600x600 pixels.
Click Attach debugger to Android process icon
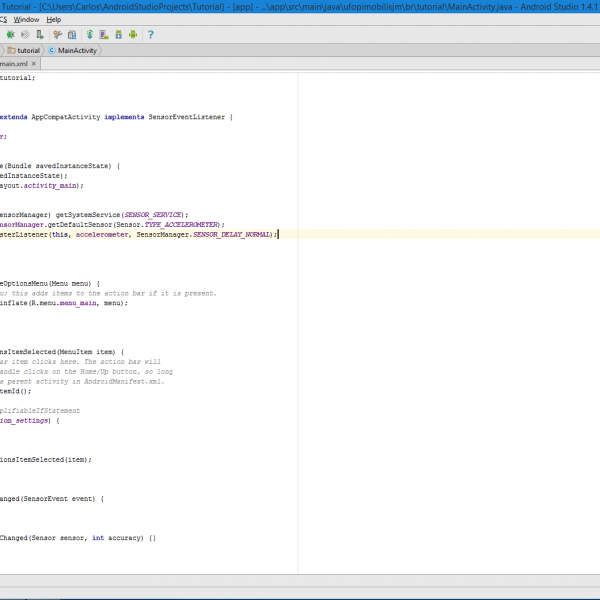pyautogui.click(x=39, y=35)
